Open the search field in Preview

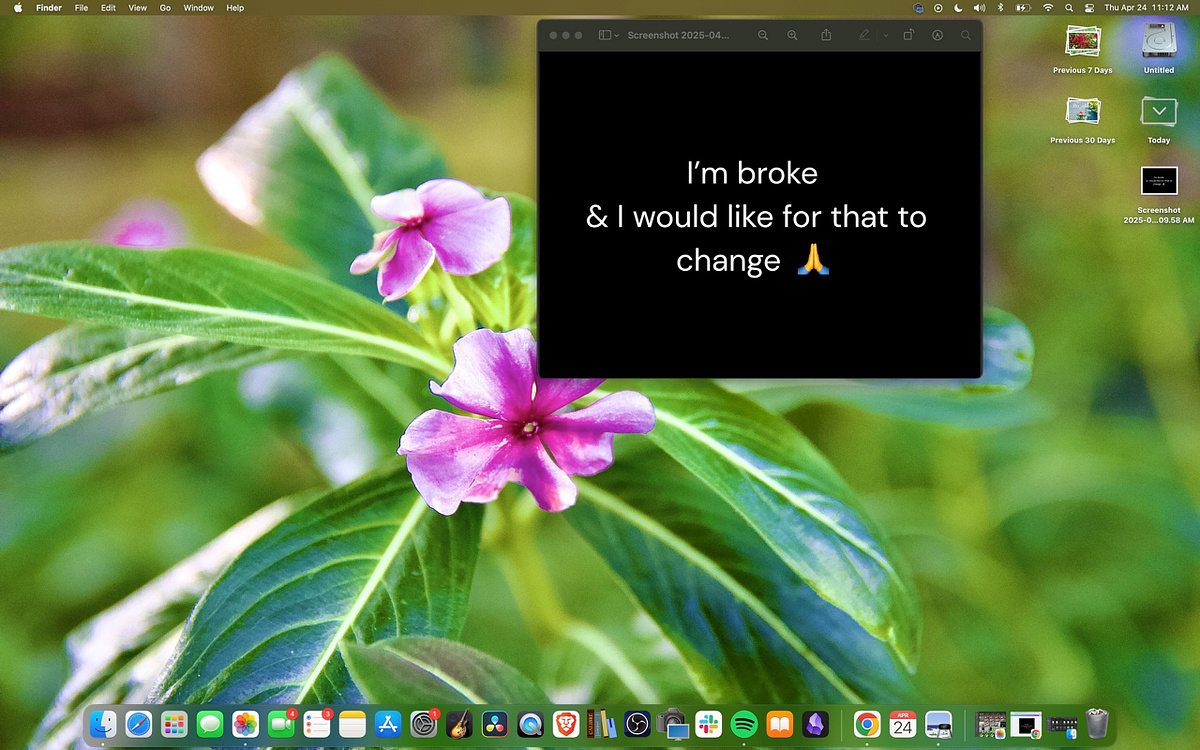tap(966, 35)
